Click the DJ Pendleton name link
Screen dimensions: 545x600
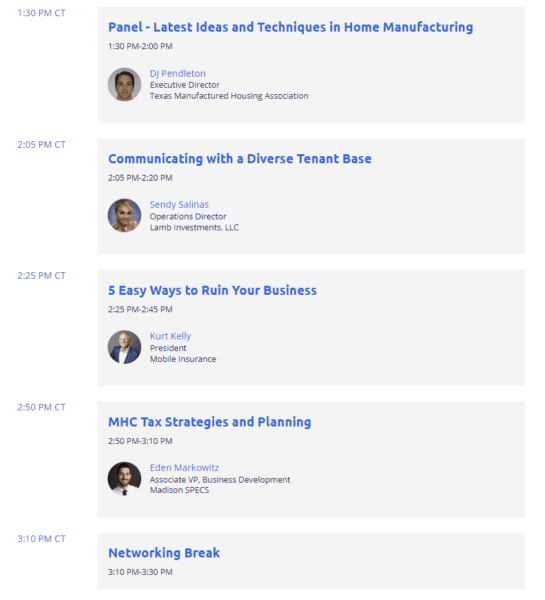point(178,73)
